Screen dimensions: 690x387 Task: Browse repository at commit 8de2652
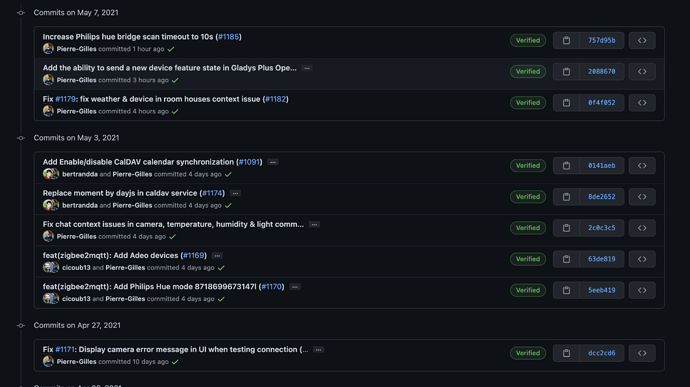coord(642,197)
